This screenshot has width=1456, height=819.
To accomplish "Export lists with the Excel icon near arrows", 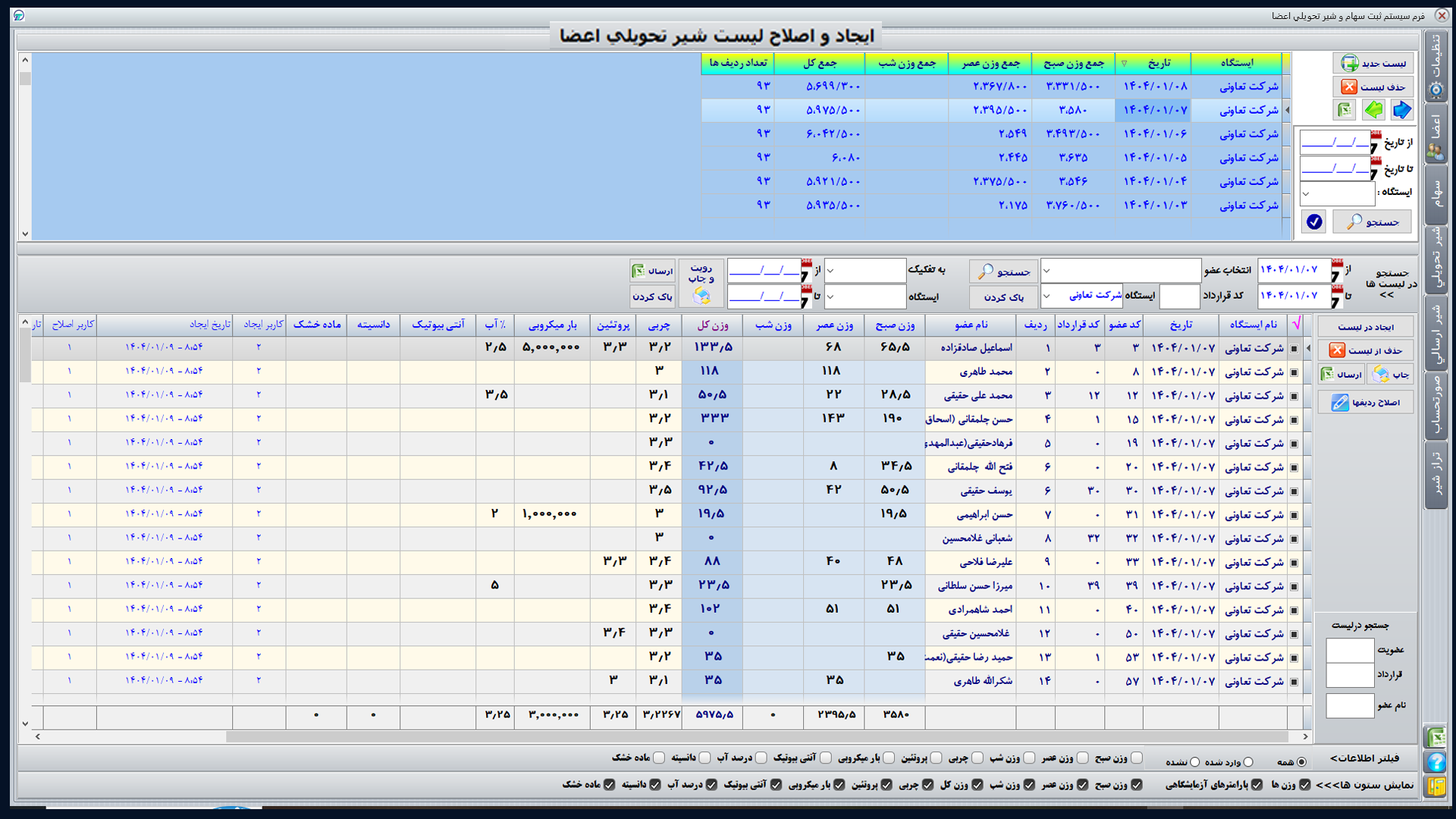I will [1345, 110].
